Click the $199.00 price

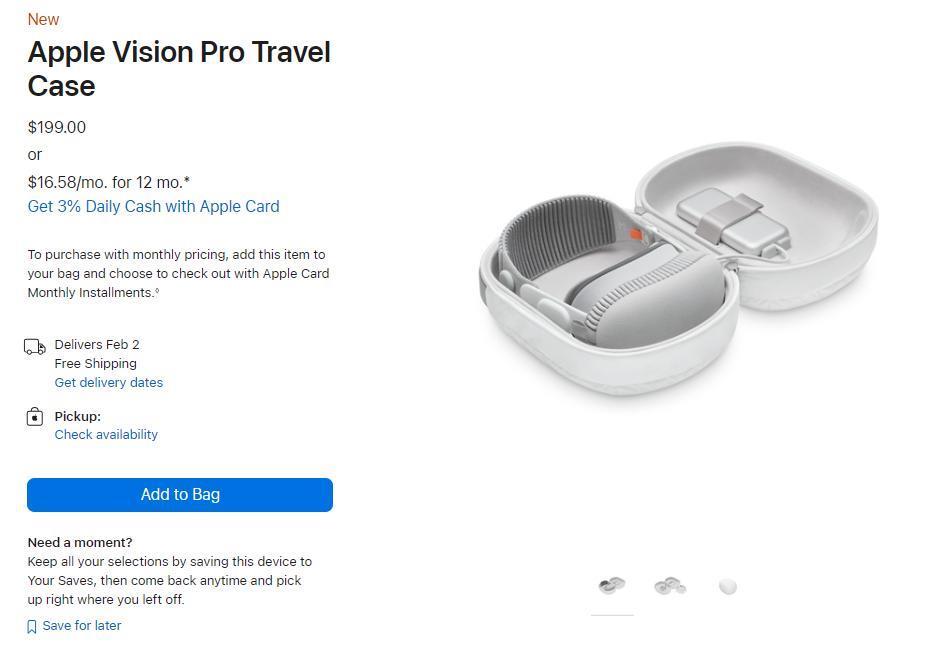tap(57, 127)
